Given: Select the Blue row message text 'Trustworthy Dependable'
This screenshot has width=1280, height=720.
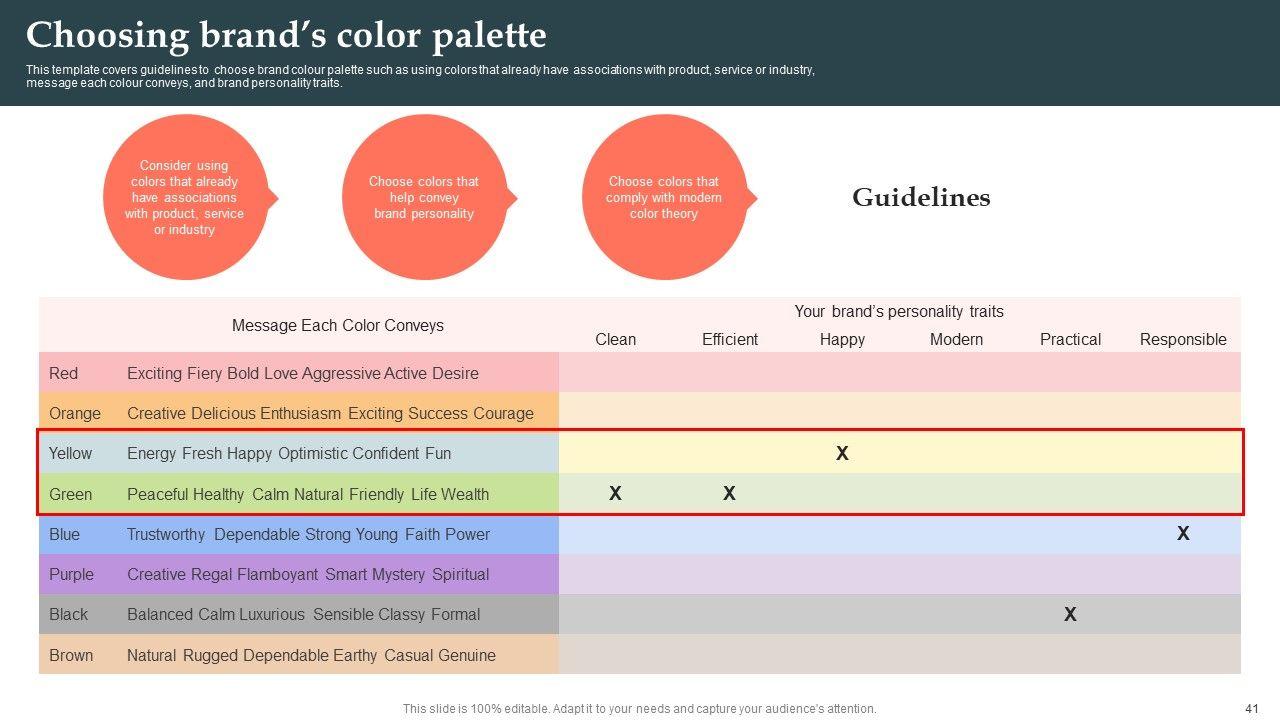Looking at the screenshot, I should click(213, 534).
